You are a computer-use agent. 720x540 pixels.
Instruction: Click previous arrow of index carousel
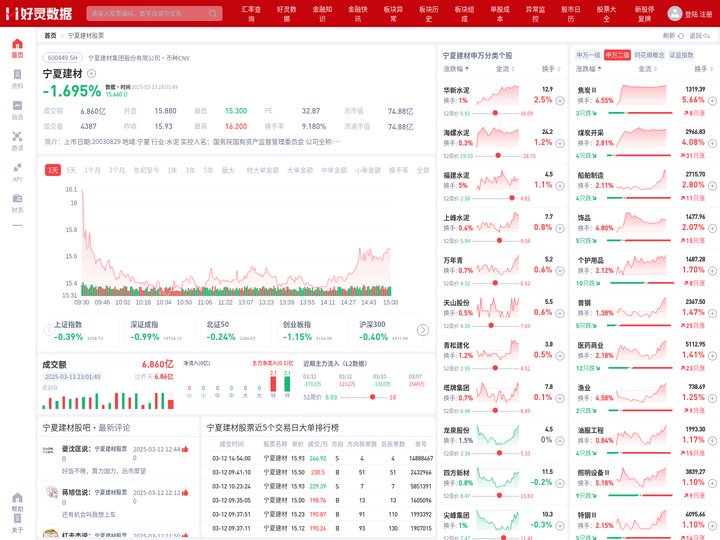click(49, 330)
